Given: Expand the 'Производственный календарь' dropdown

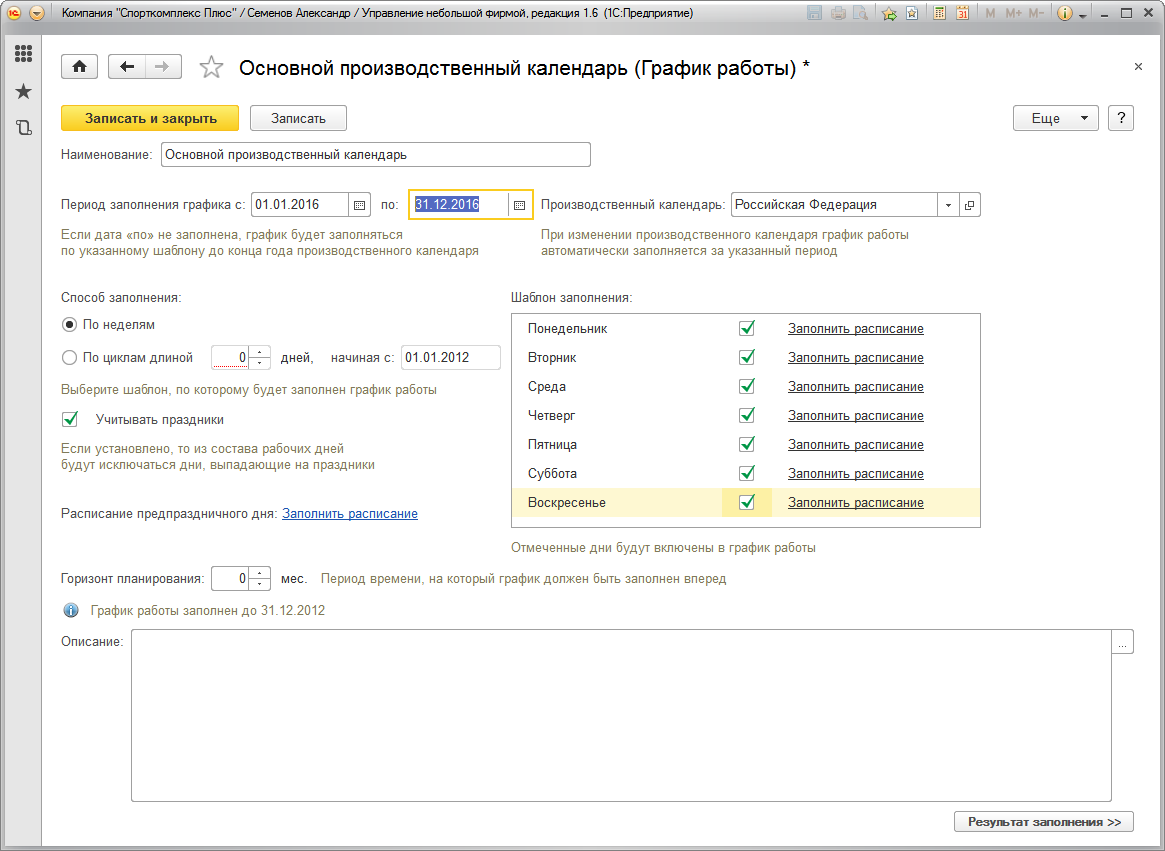Looking at the screenshot, I should click(x=947, y=205).
